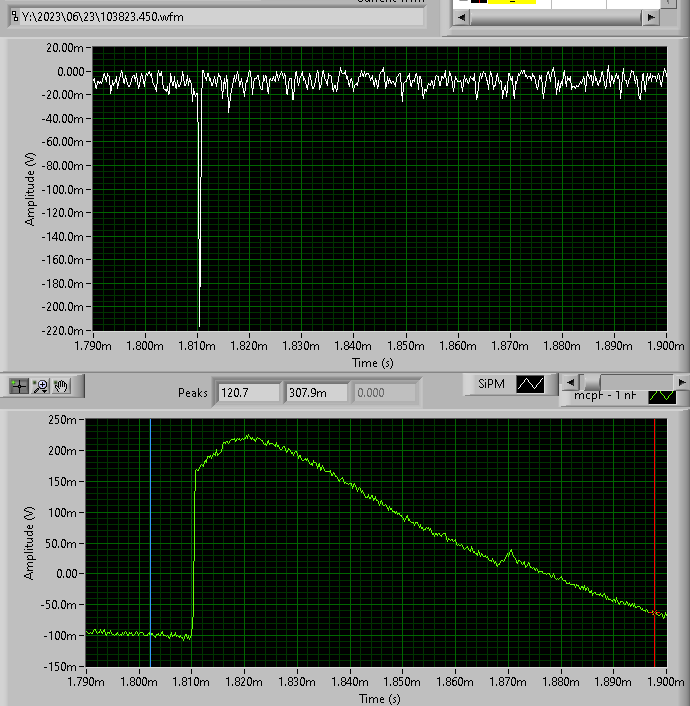
Task: Click upper graph's -100.0m Y-axis label
Action: coord(63,190)
